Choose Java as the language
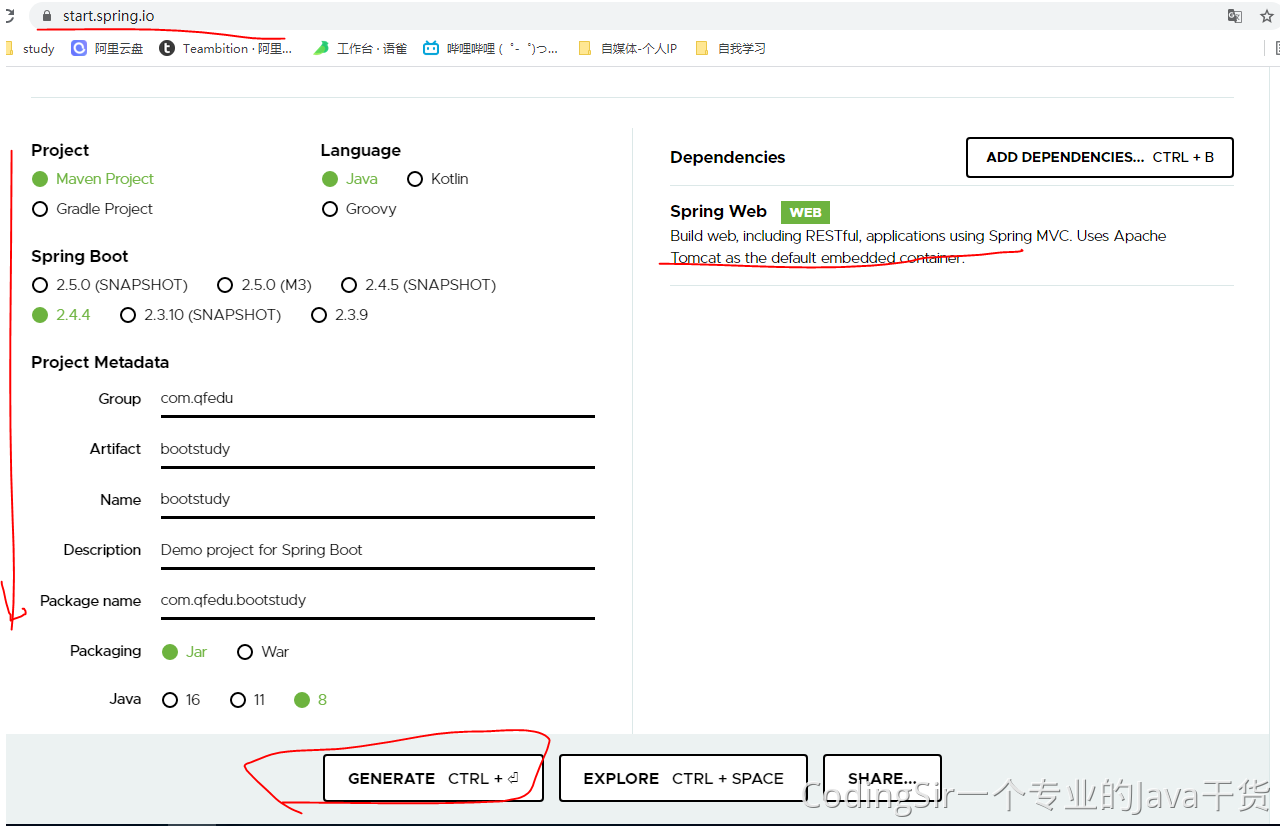This screenshot has width=1280, height=826. pos(350,179)
